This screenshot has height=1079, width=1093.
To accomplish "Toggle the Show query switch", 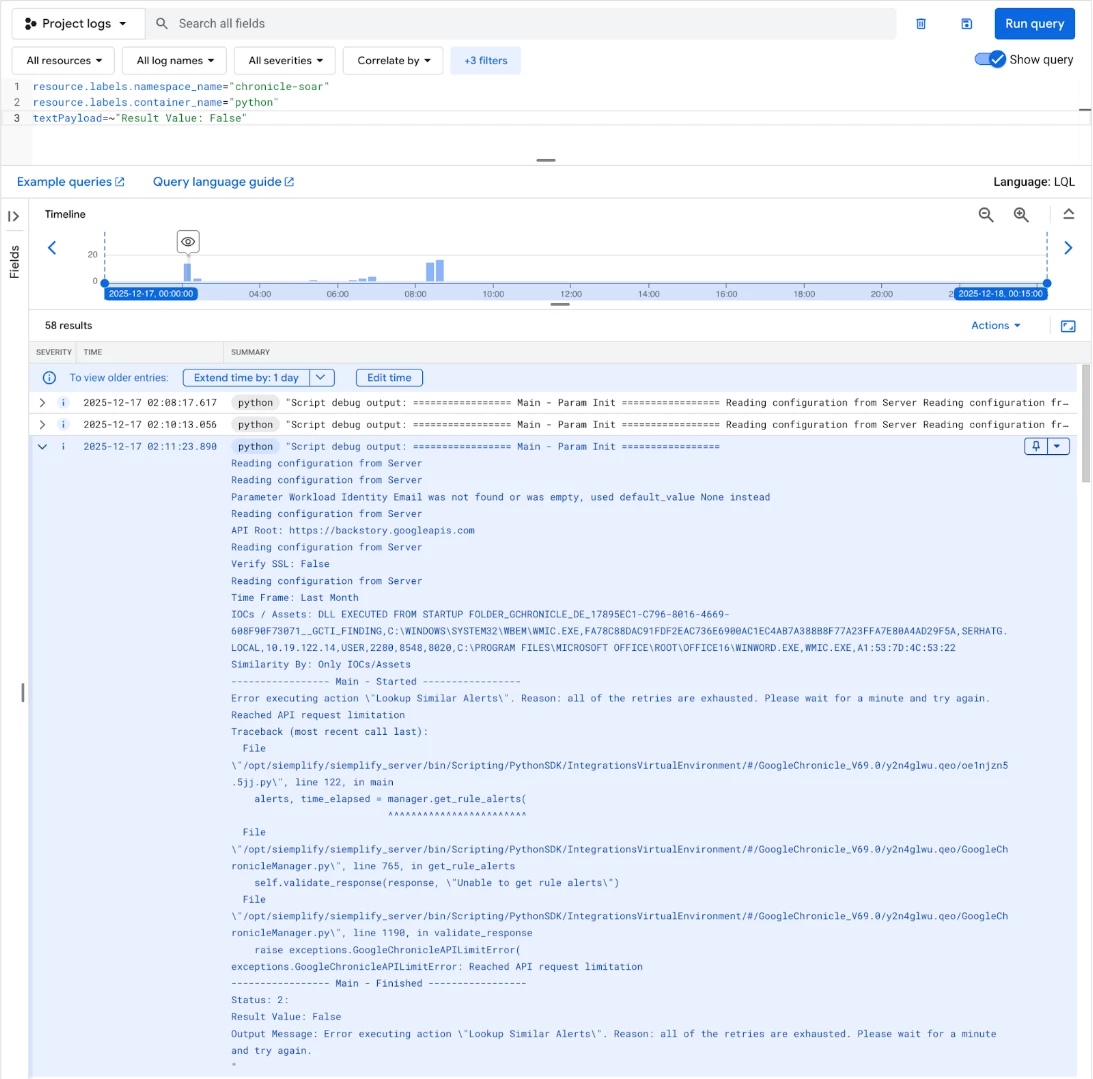I will 990,59.
